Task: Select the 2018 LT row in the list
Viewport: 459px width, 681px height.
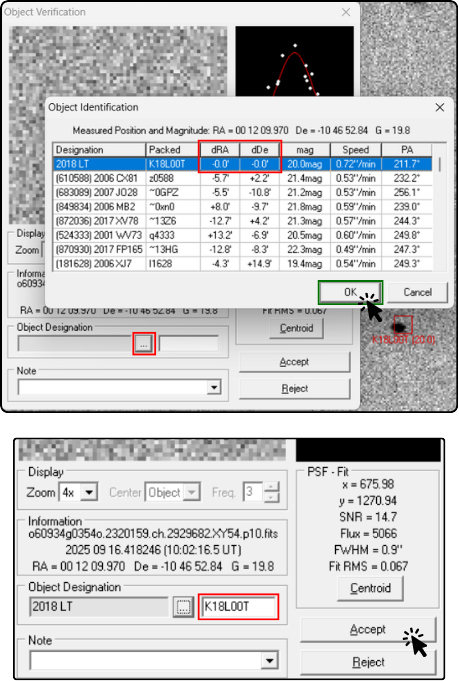Action: point(242,164)
